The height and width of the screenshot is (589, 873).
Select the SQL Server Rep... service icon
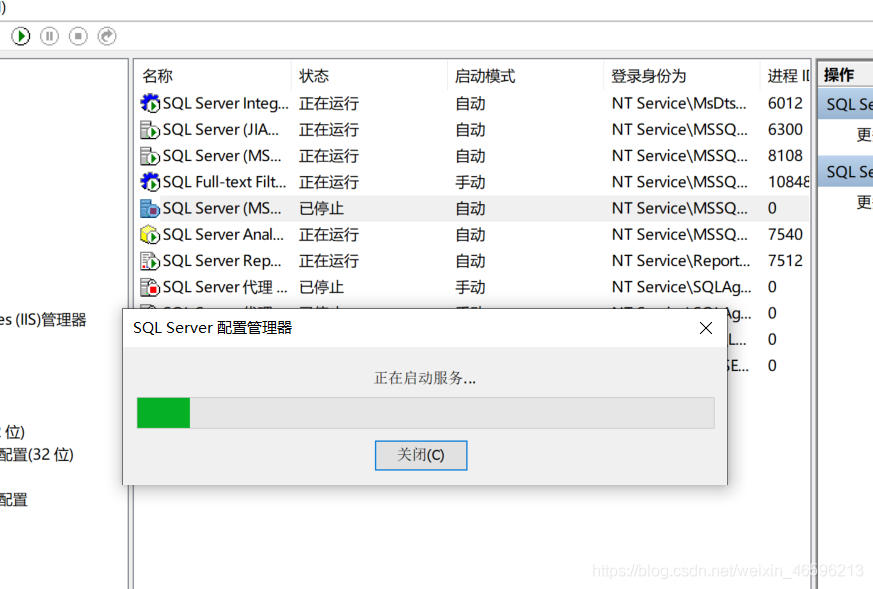click(150, 261)
